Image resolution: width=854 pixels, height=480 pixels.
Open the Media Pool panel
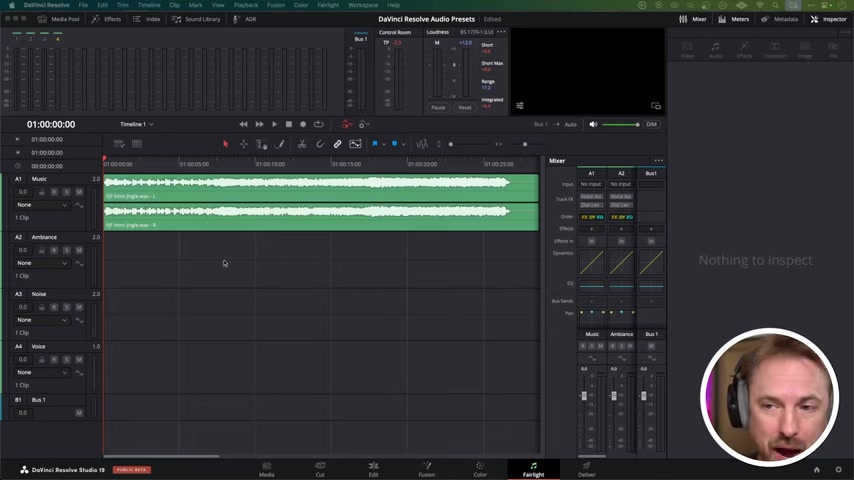click(x=59, y=19)
